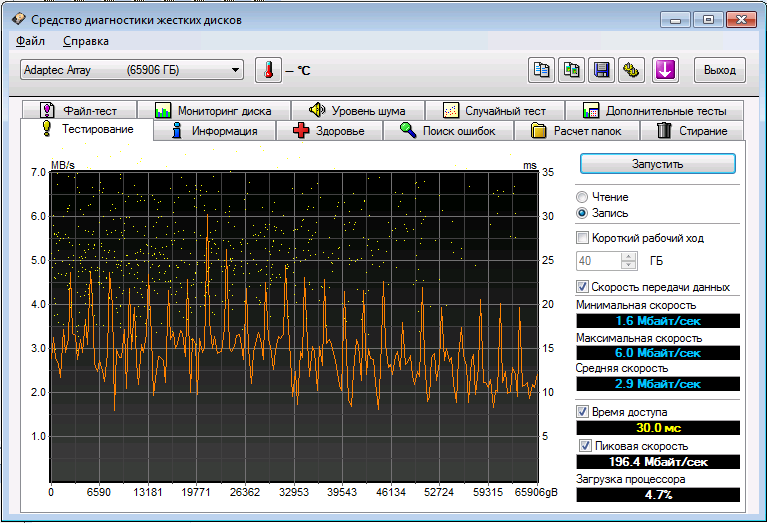
Task: Open the Поиск ошибок tab
Action: tap(454, 131)
